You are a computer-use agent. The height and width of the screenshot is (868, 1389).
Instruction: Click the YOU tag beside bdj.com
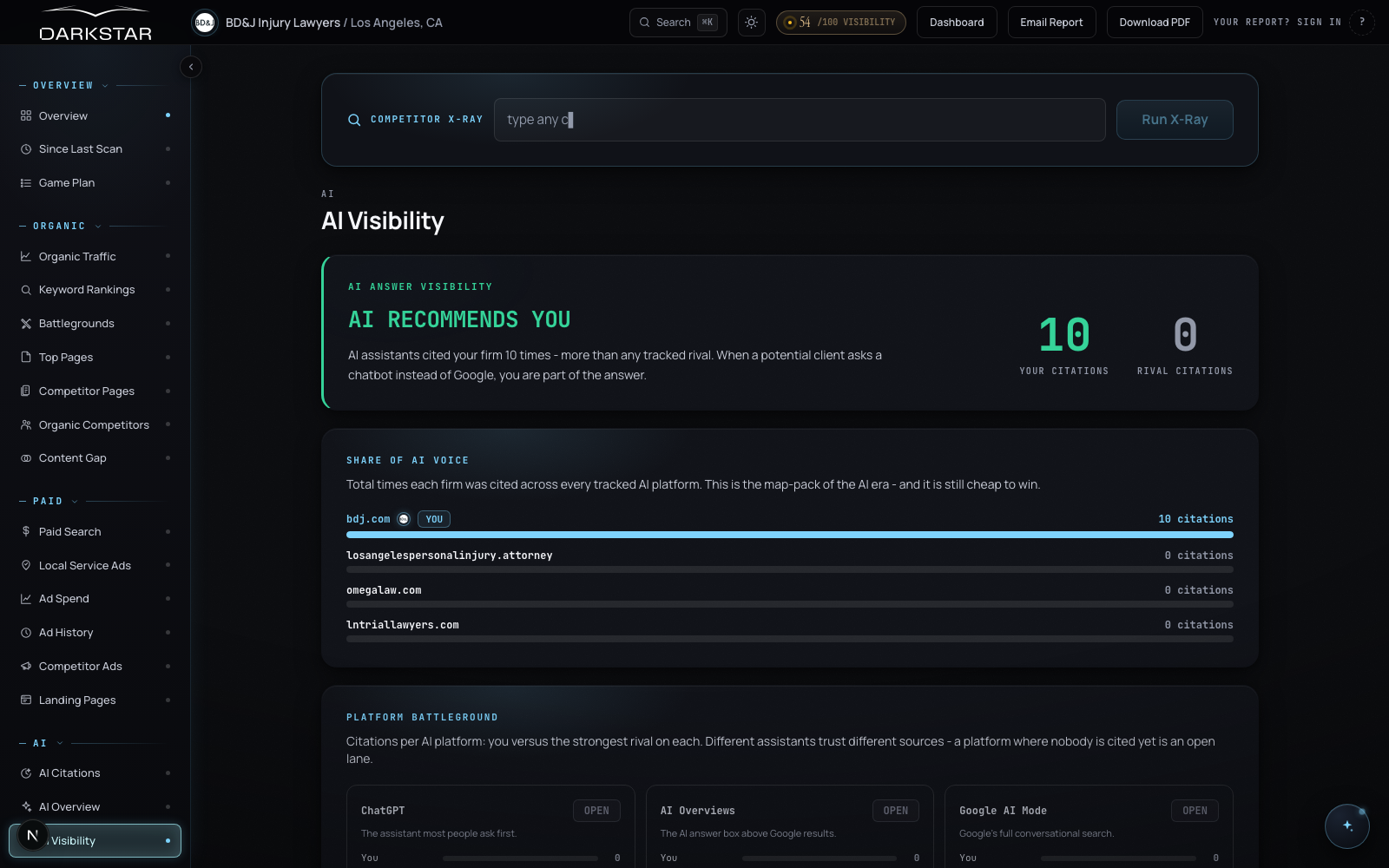point(434,519)
